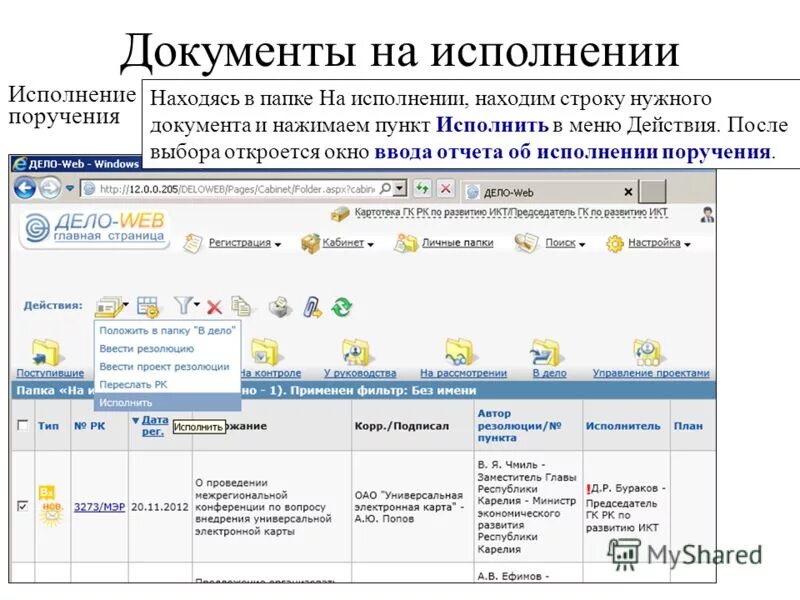The width and height of the screenshot is (800, 600).
Task: Open recent pages dropdown next to forward button
Action: [70, 189]
